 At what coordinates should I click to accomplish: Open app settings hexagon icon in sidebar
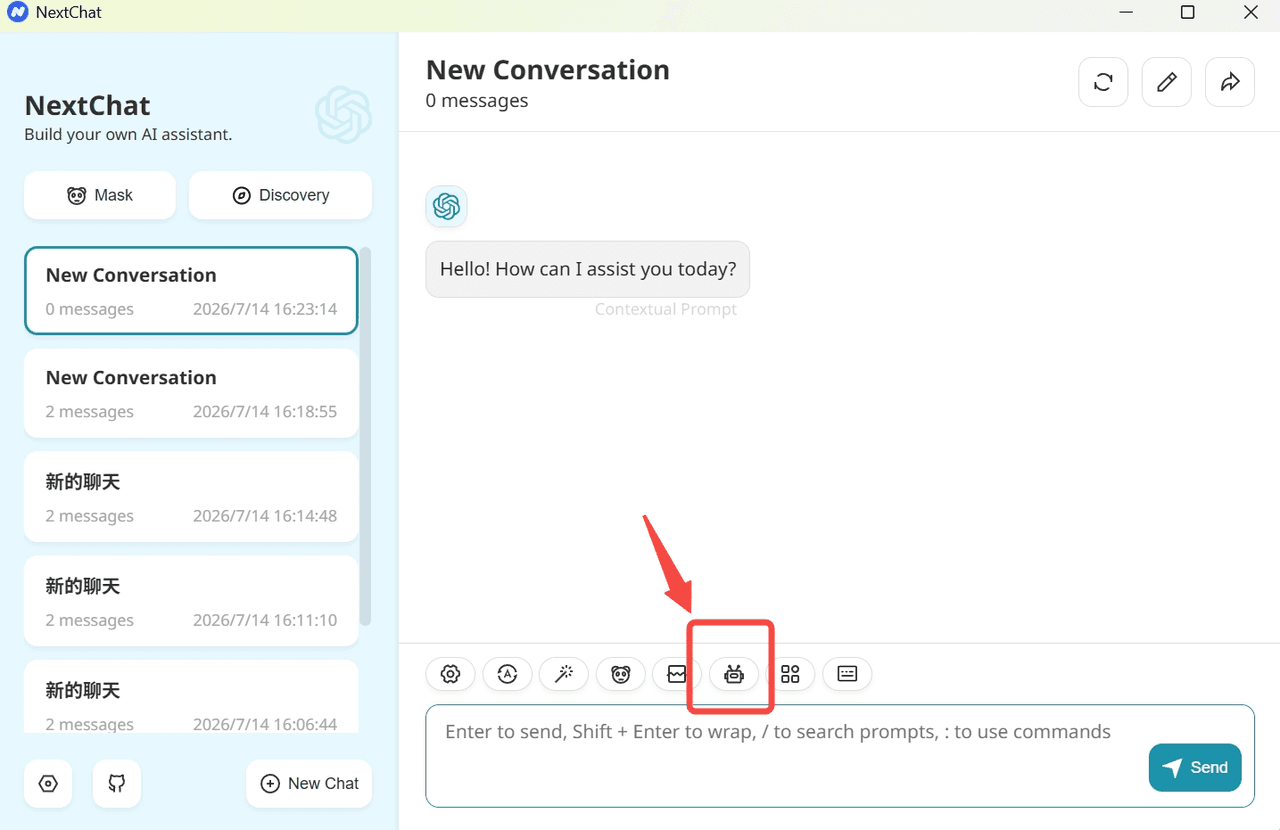pos(48,783)
